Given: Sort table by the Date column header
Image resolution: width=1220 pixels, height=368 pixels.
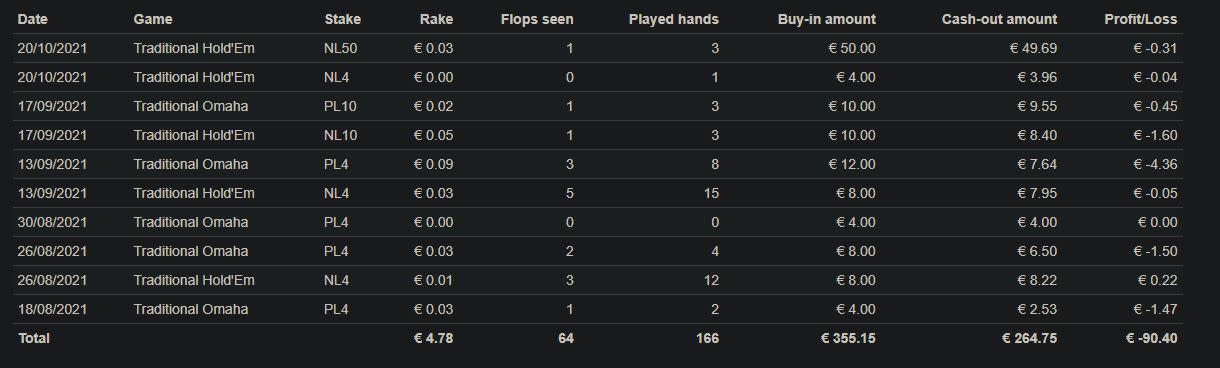Looking at the screenshot, I should (x=32, y=19).
